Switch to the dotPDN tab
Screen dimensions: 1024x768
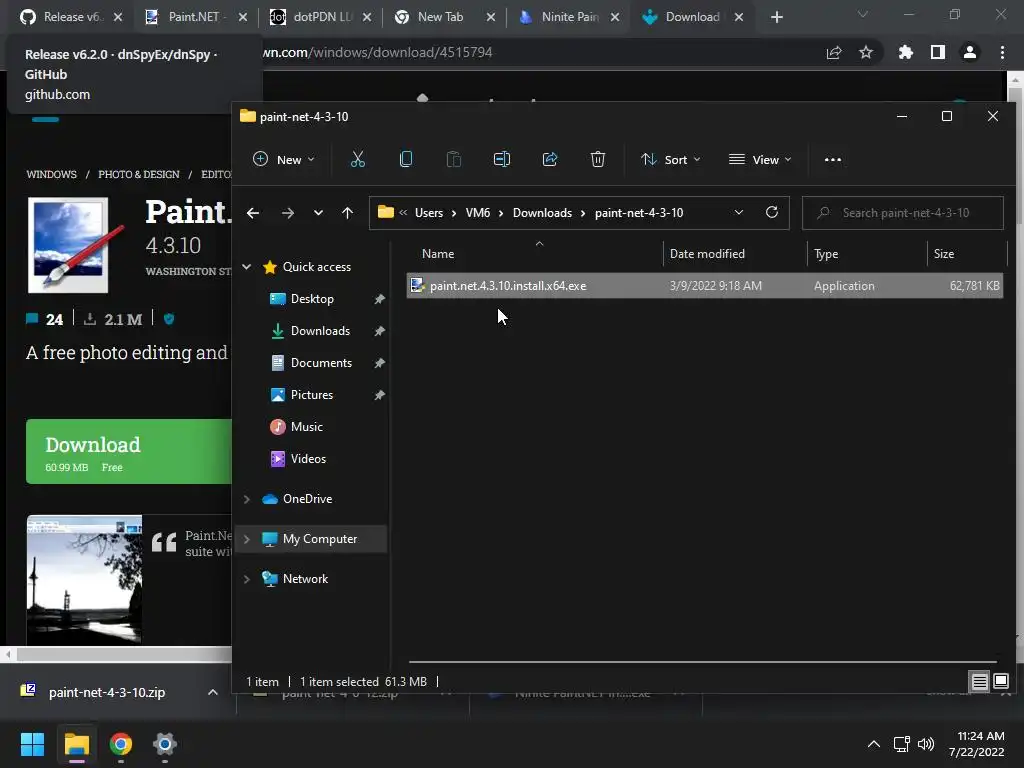click(320, 17)
